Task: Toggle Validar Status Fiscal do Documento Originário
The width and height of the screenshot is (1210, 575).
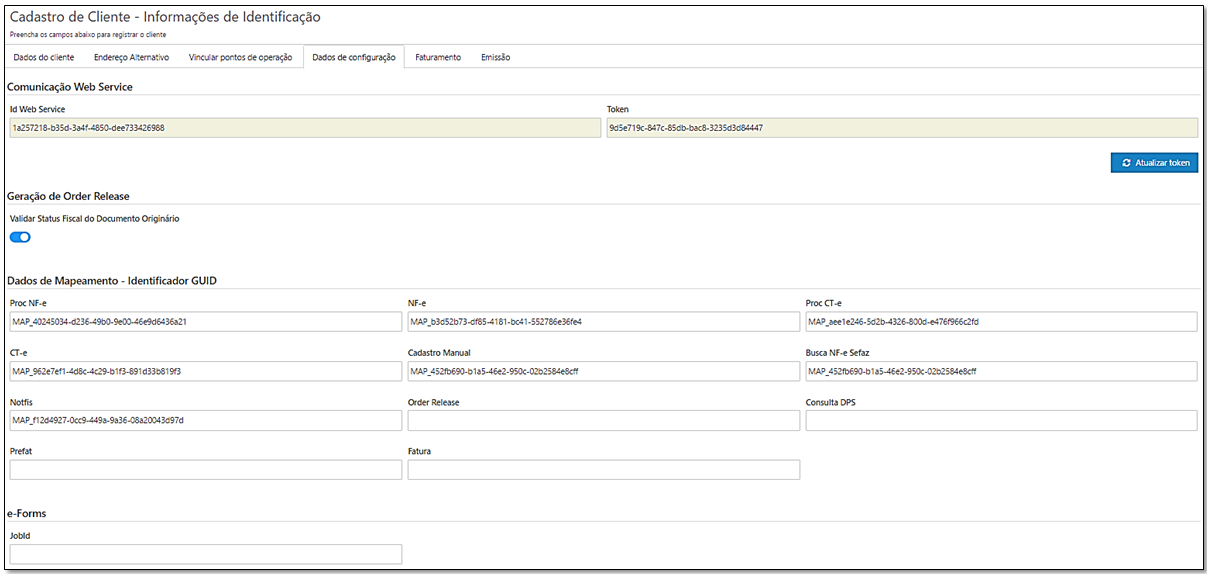Action: (x=20, y=237)
